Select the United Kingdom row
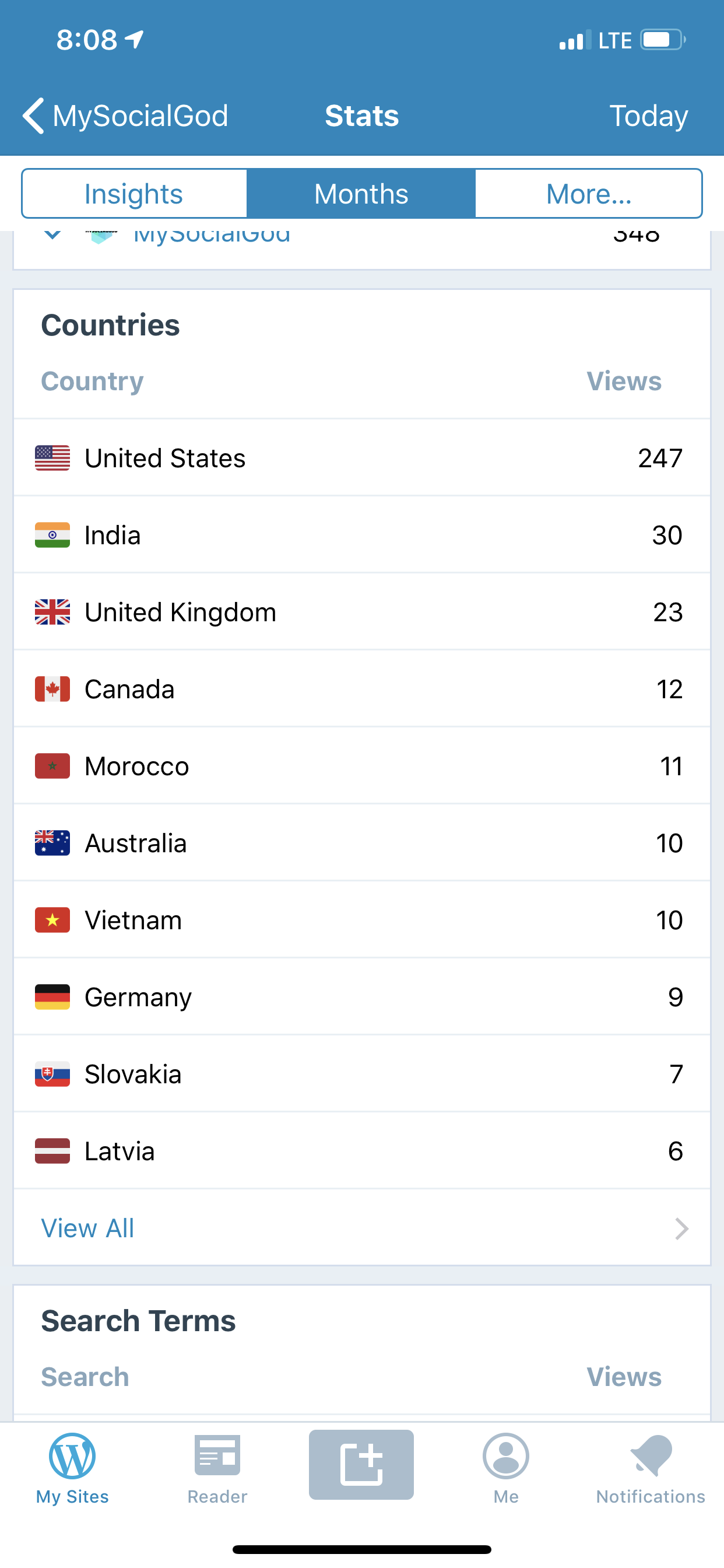The height and width of the screenshot is (1568, 724). pyautogui.click(x=361, y=612)
